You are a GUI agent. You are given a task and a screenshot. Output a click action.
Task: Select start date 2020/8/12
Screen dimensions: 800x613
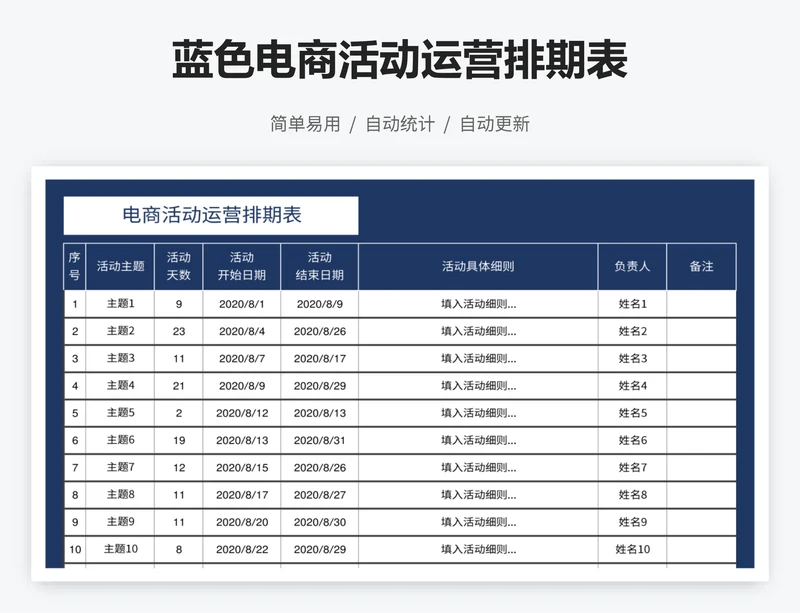242,413
